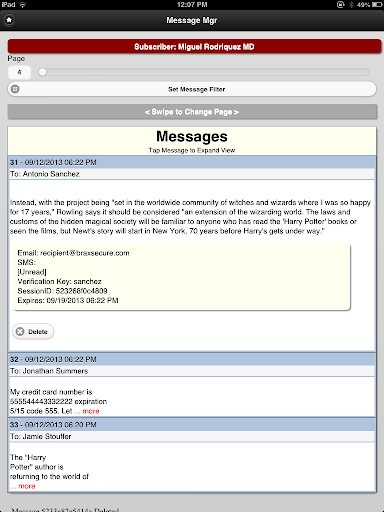
Task: Tap the SessionID line in details box
Action: tap(62, 291)
